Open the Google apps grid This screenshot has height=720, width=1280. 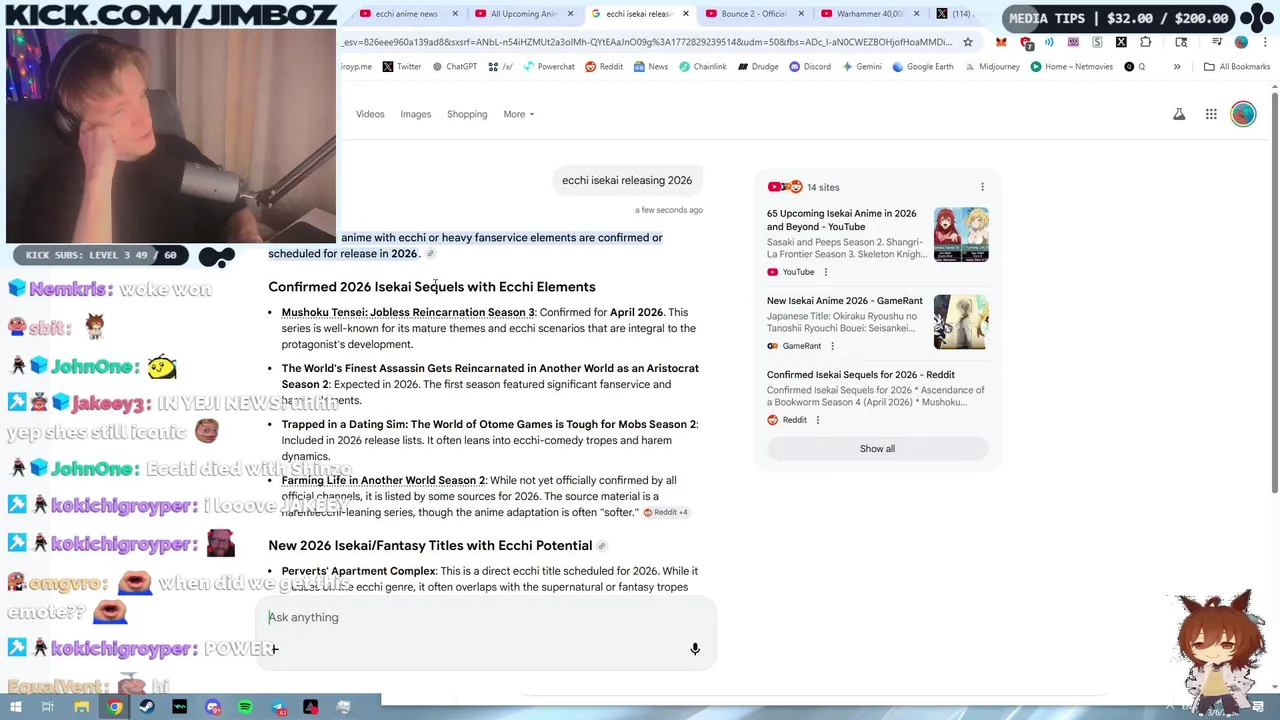1211,114
